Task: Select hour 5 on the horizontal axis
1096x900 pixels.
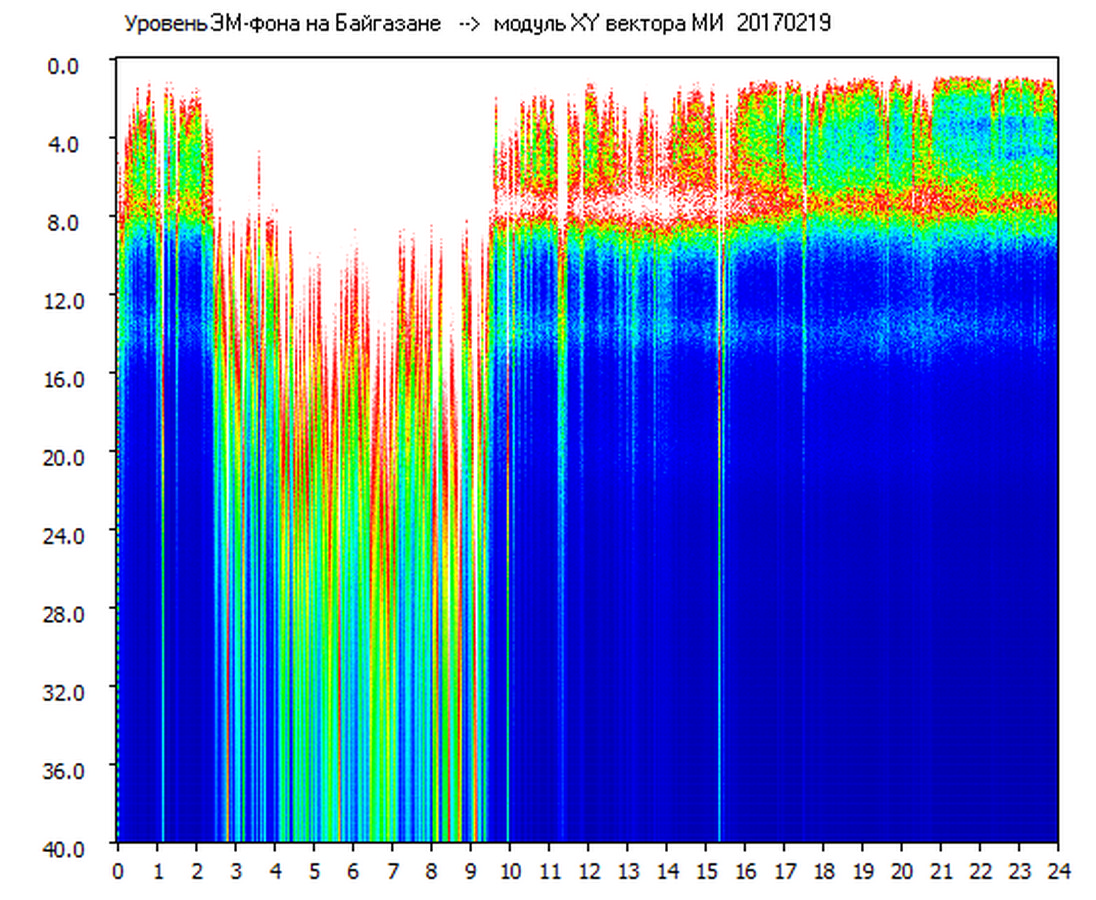Action: click(x=314, y=871)
